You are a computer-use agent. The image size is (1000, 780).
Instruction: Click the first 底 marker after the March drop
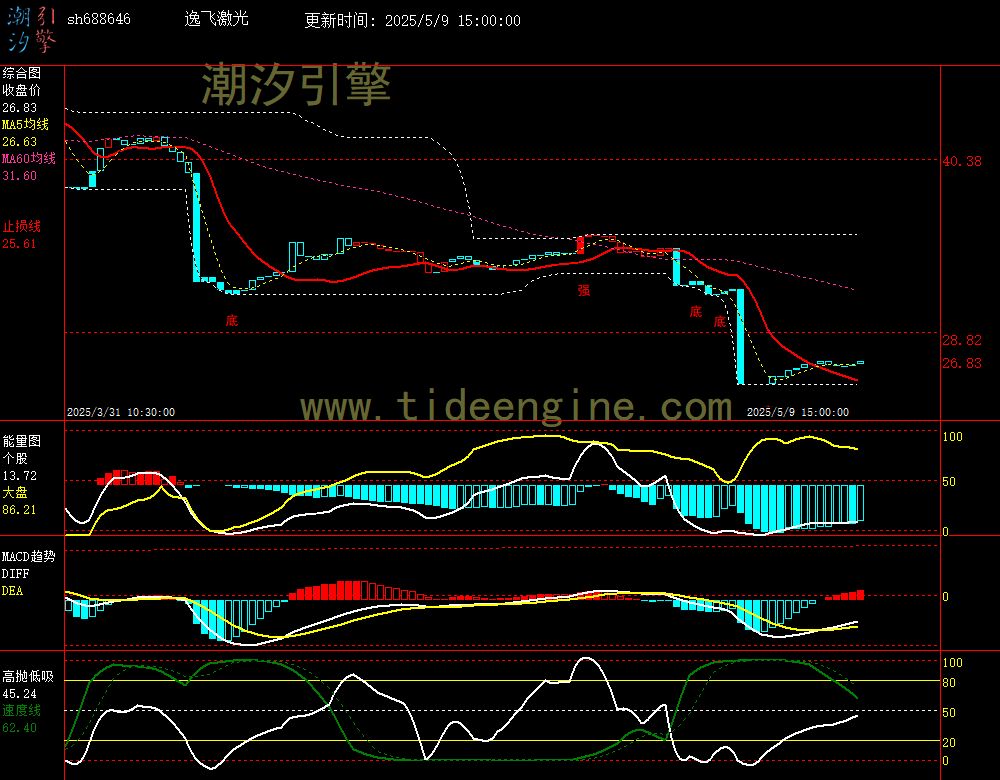[x=232, y=320]
